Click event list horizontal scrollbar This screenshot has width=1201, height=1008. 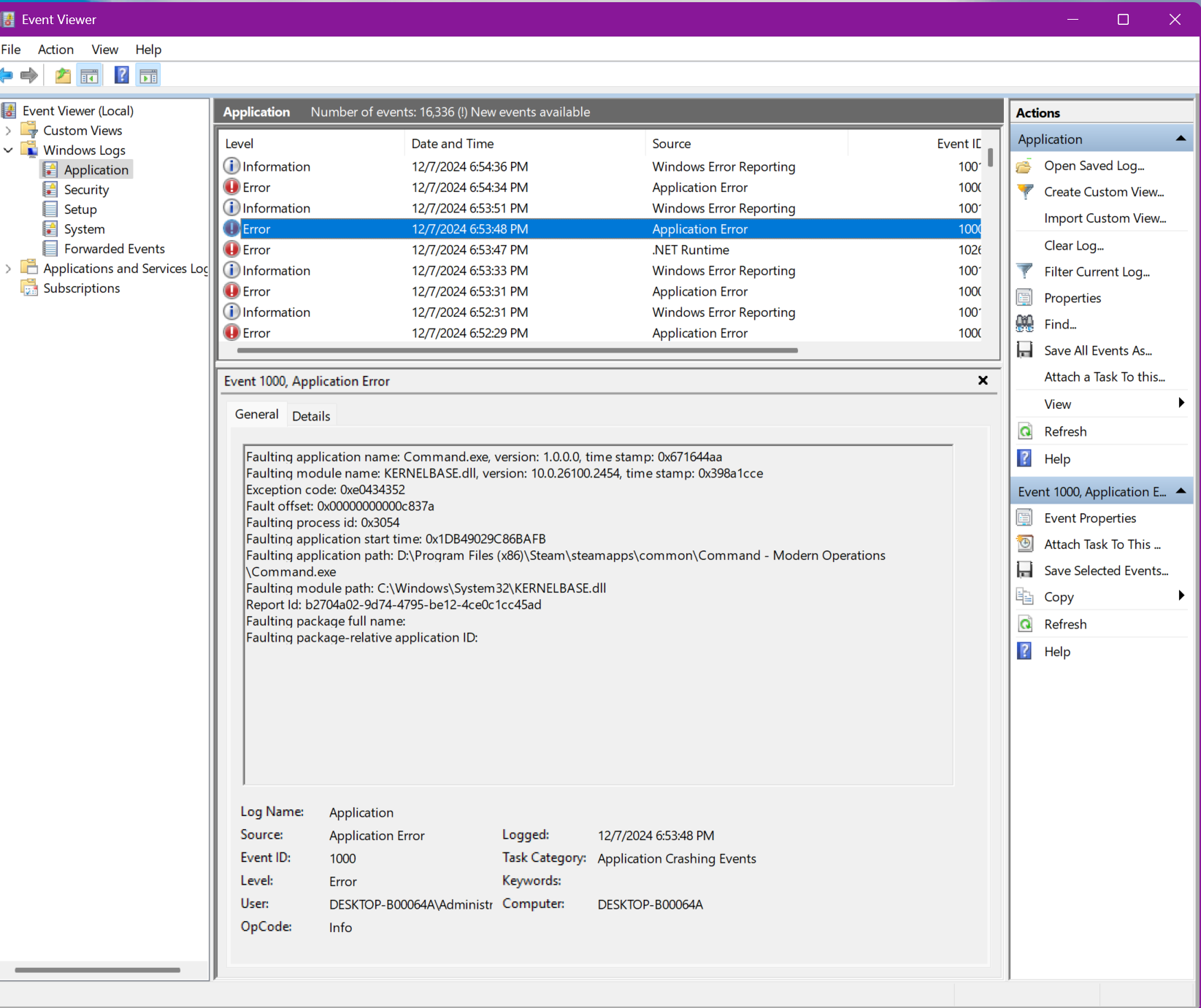(517, 350)
